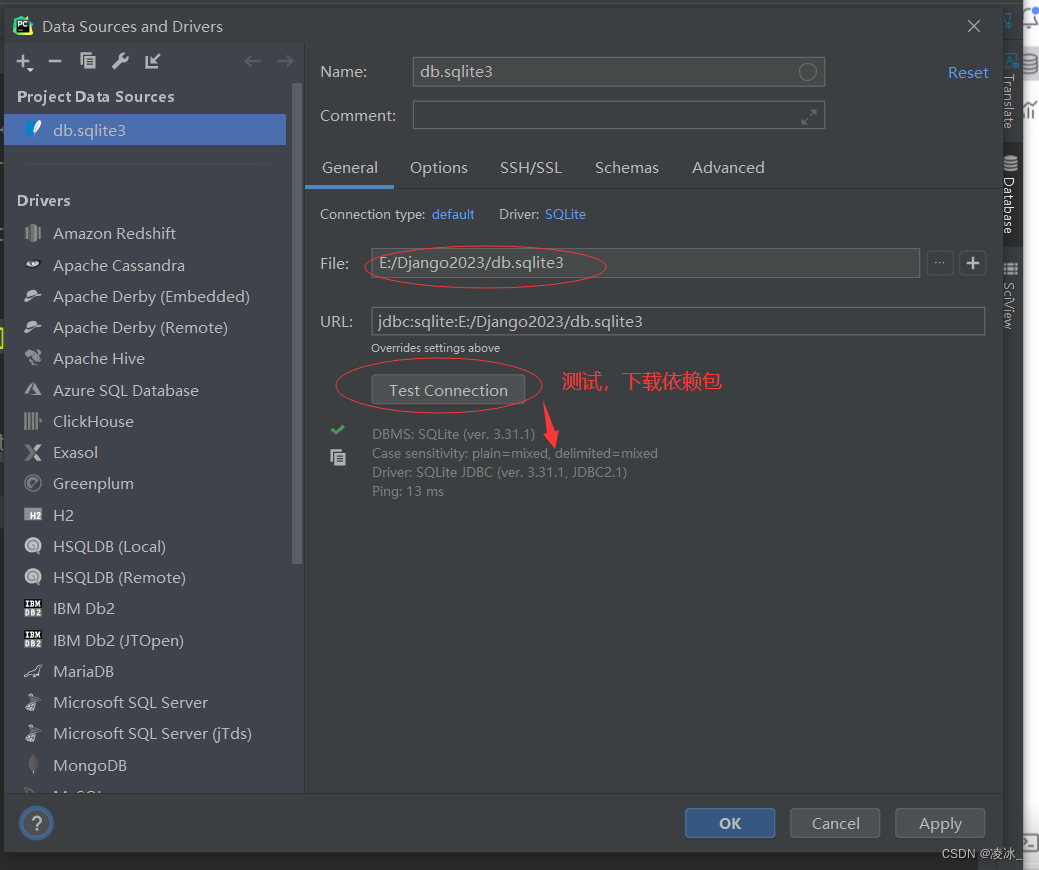Click the OK button
The height and width of the screenshot is (870, 1039).
coord(730,823)
